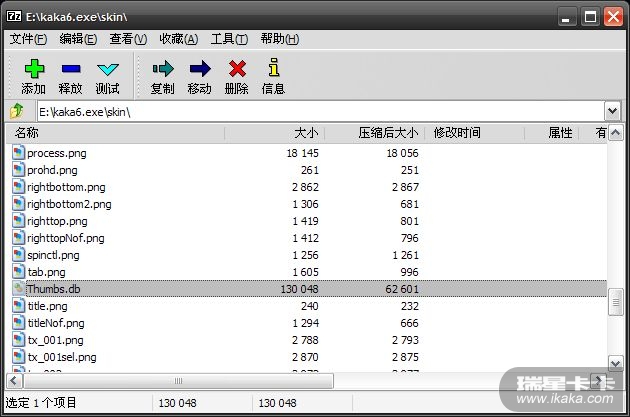Viewport: 630px width, 417px height.
Task: Click the 7z icon in the title bar
Action: [14, 16]
